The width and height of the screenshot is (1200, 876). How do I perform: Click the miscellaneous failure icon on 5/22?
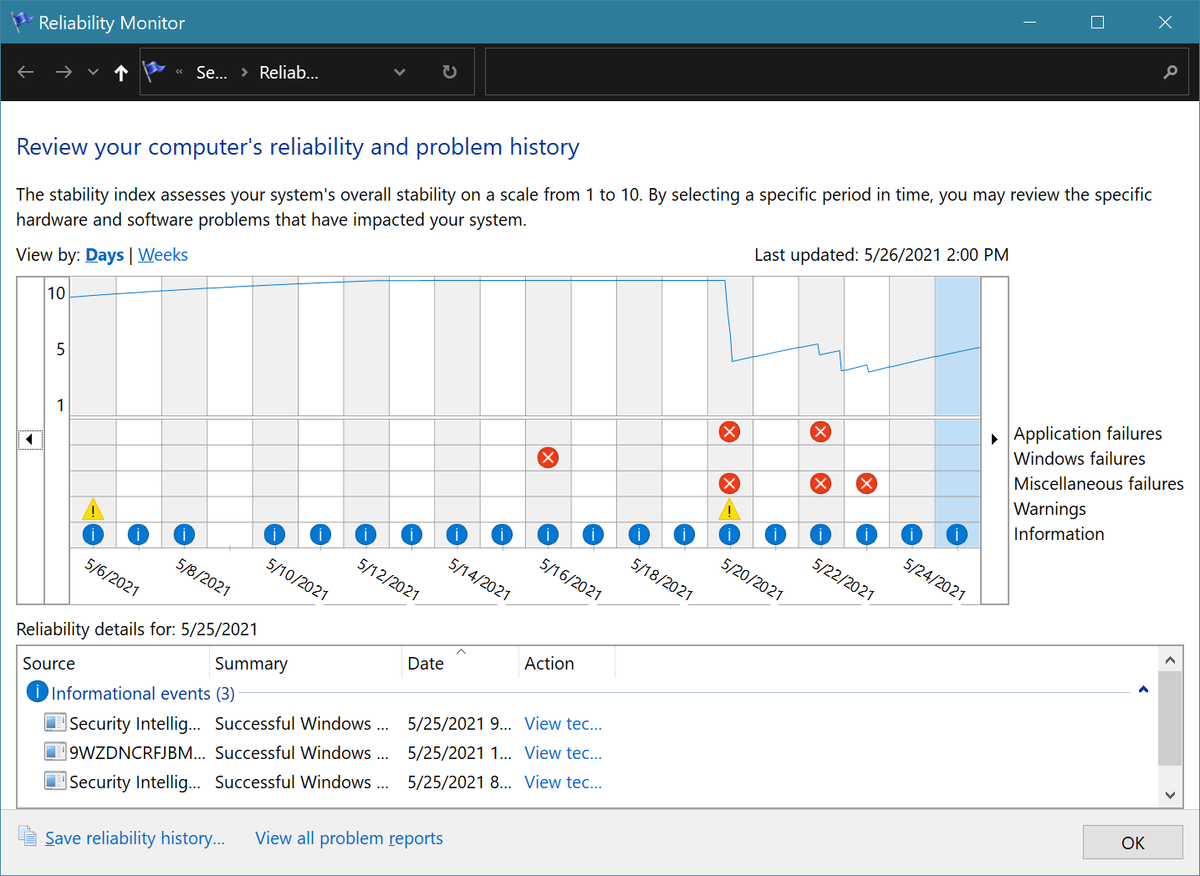866,483
